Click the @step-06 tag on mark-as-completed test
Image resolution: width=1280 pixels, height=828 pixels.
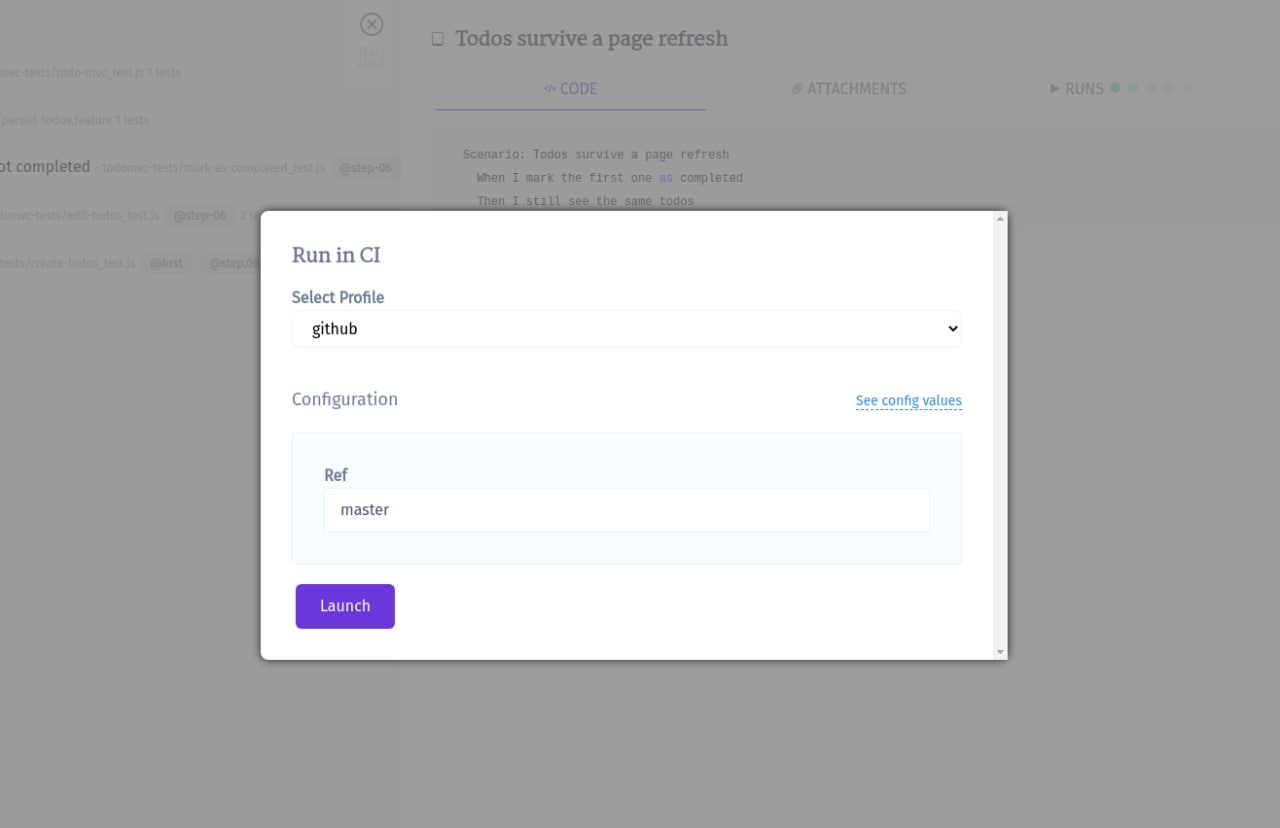coord(365,168)
